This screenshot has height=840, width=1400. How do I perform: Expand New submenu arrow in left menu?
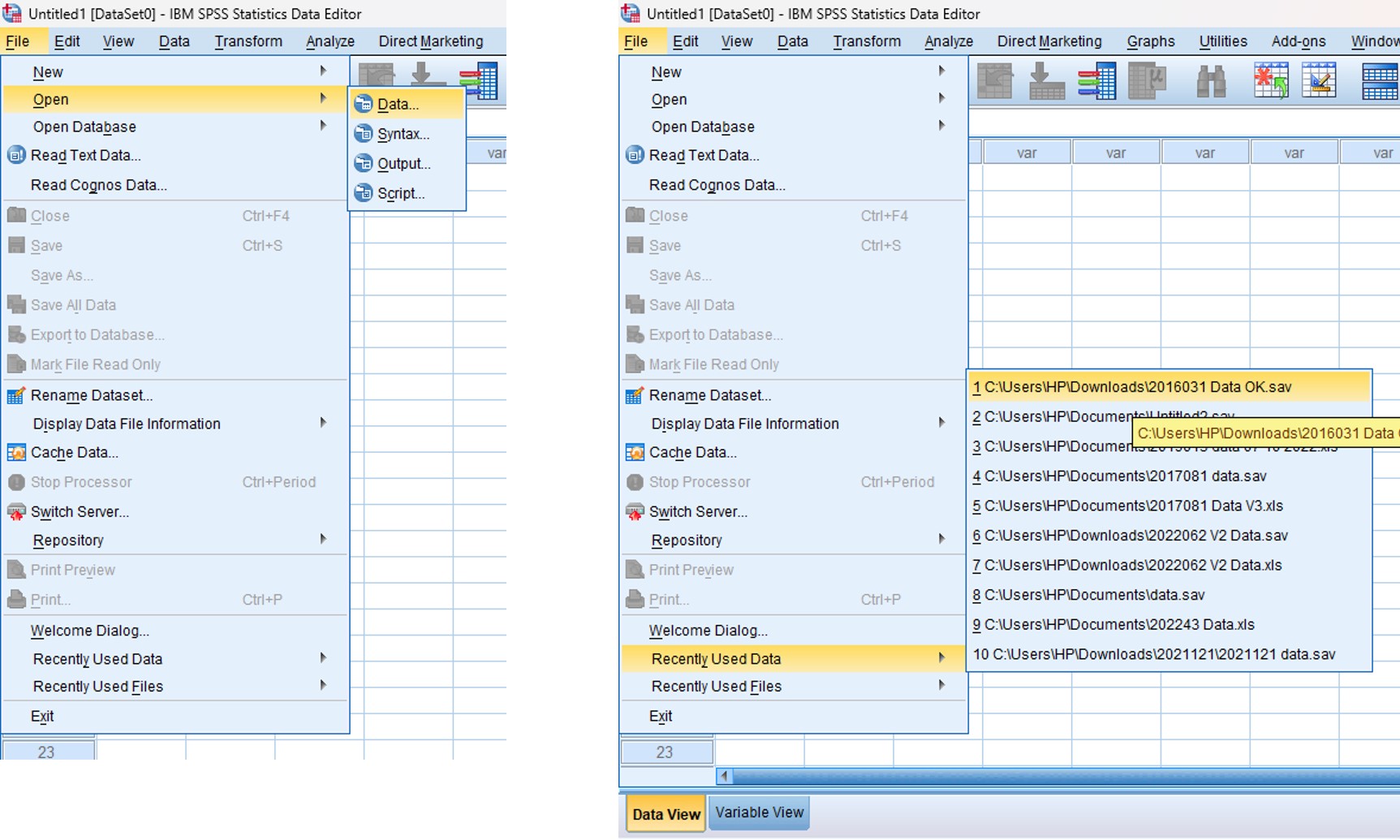coord(323,71)
